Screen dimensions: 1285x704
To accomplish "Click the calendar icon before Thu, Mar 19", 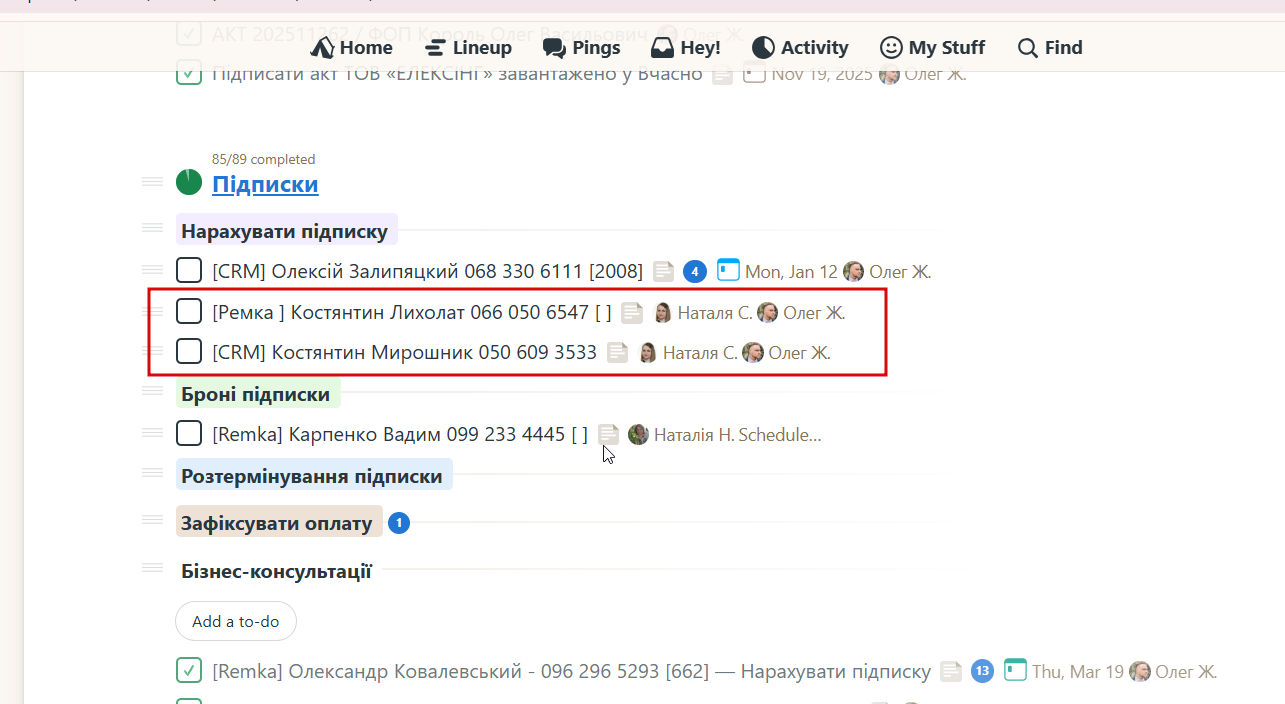I will click(x=1015, y=670).
